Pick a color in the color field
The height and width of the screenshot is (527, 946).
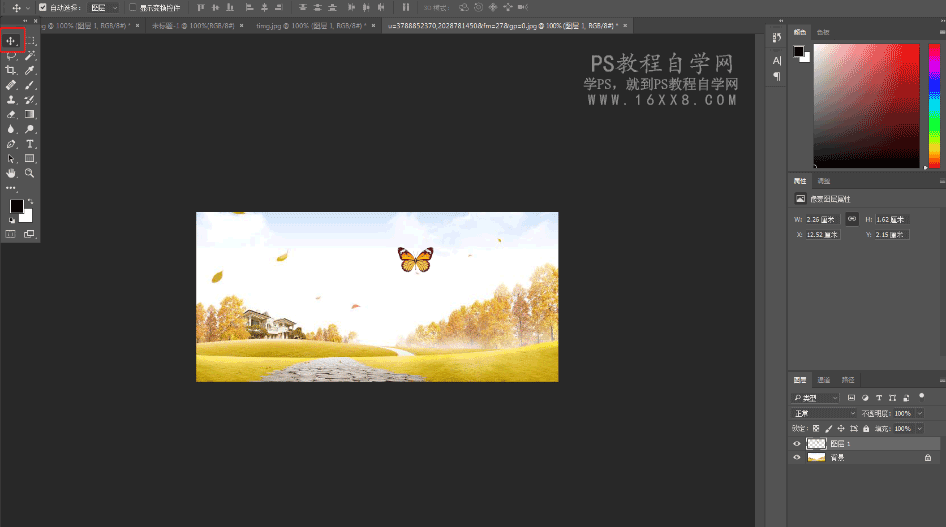pyautogui.click(x=866, y=106)
